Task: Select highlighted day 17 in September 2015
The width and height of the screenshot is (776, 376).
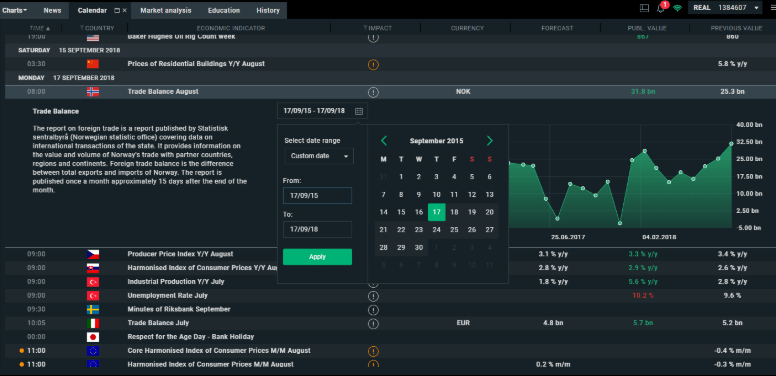Action: pos(436,212)
